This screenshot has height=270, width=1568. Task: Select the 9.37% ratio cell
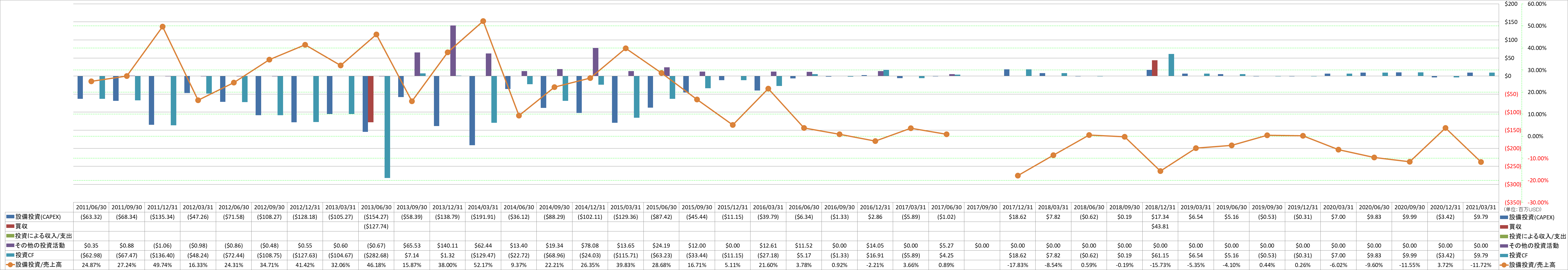[x=519, y=265]
